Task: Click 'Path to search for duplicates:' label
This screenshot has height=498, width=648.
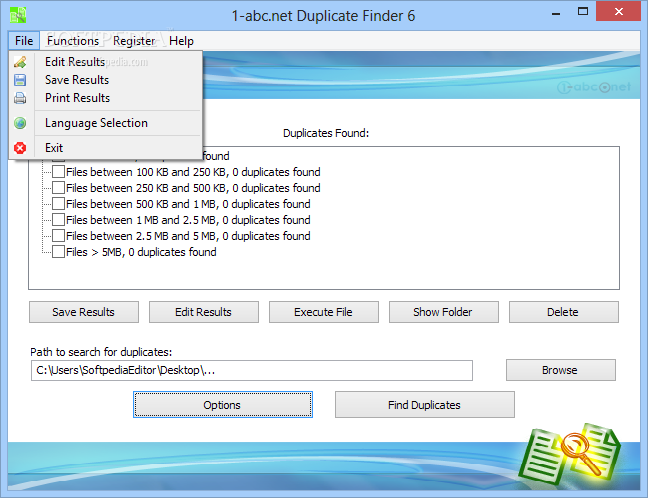Action: pyautogui.click(x=101, y=352)
